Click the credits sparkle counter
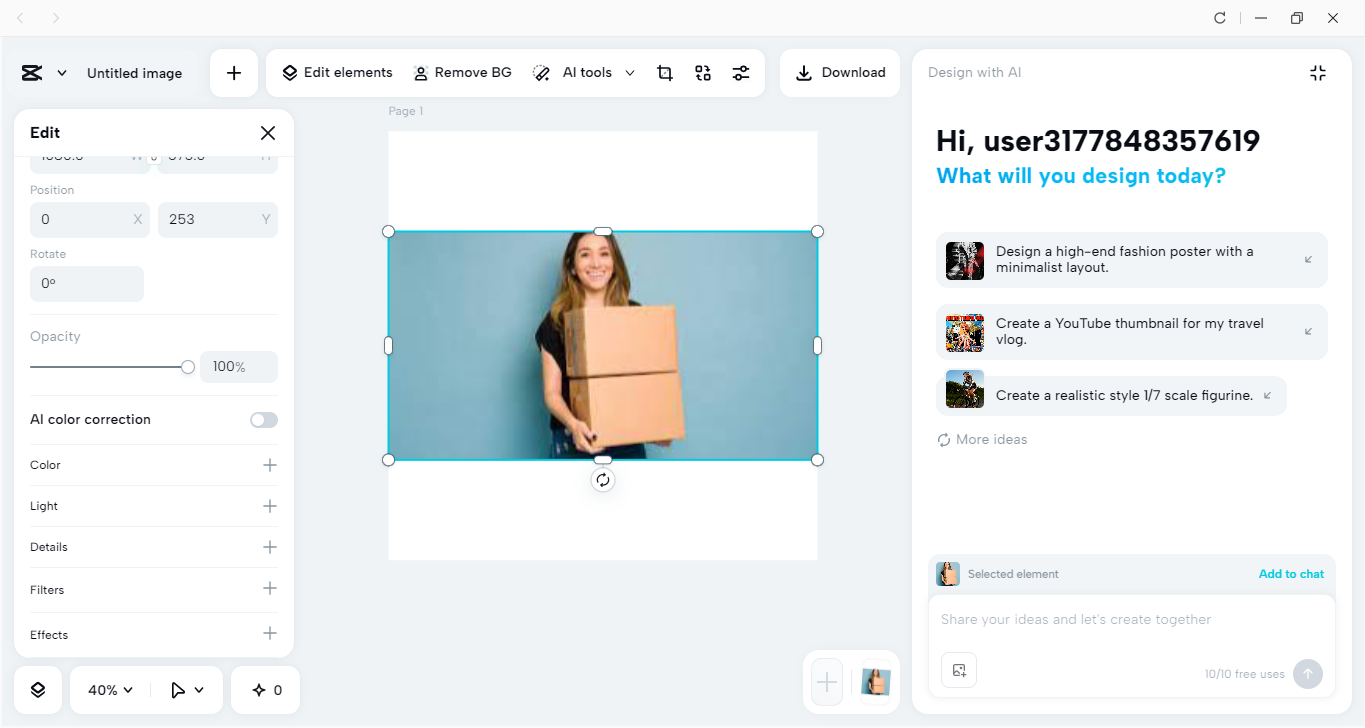Viewport: 1365px width, 728px height. 266,690
